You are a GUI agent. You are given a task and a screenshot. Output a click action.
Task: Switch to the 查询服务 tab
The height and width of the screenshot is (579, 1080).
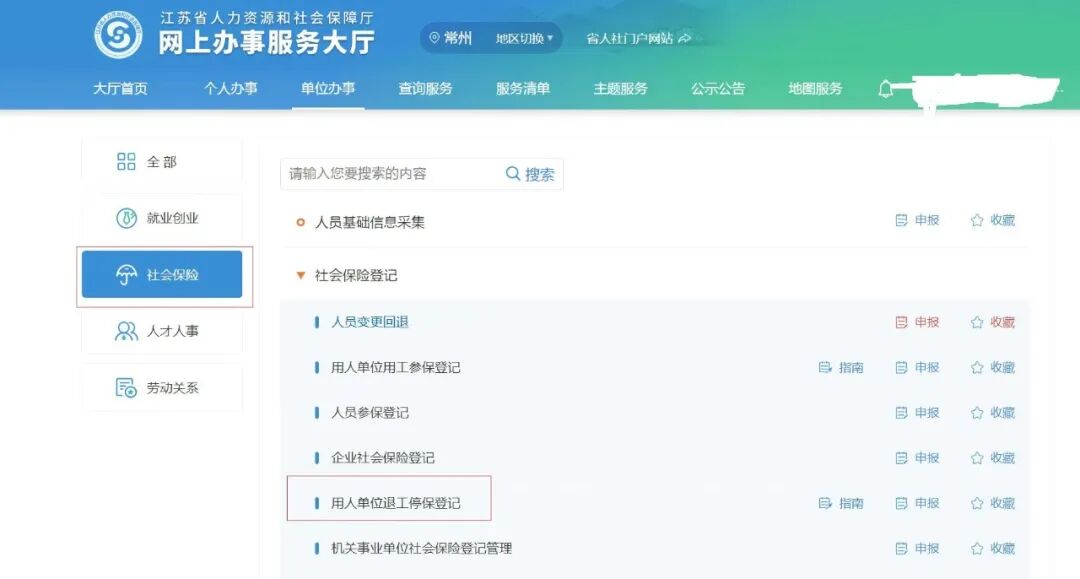pyautogui.click(x=425, y=88)
